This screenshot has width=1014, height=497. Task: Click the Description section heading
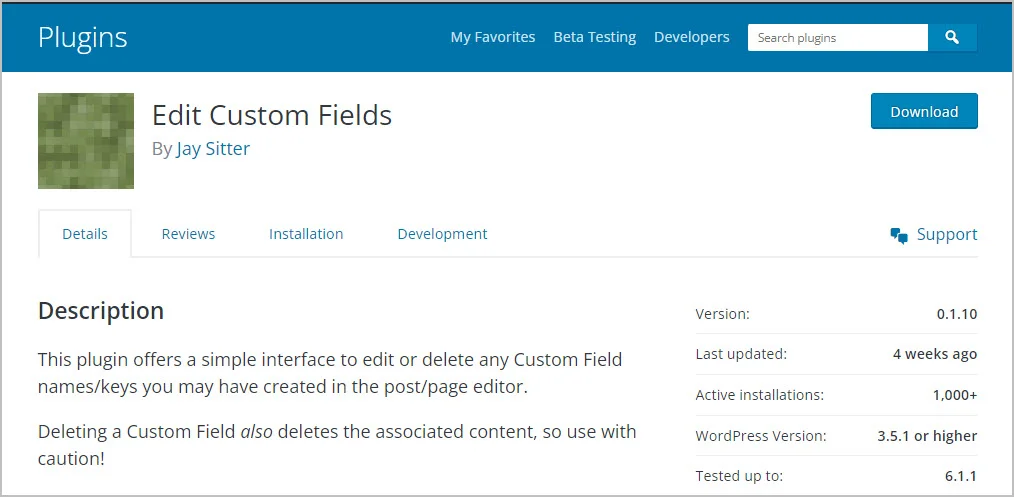101,311
